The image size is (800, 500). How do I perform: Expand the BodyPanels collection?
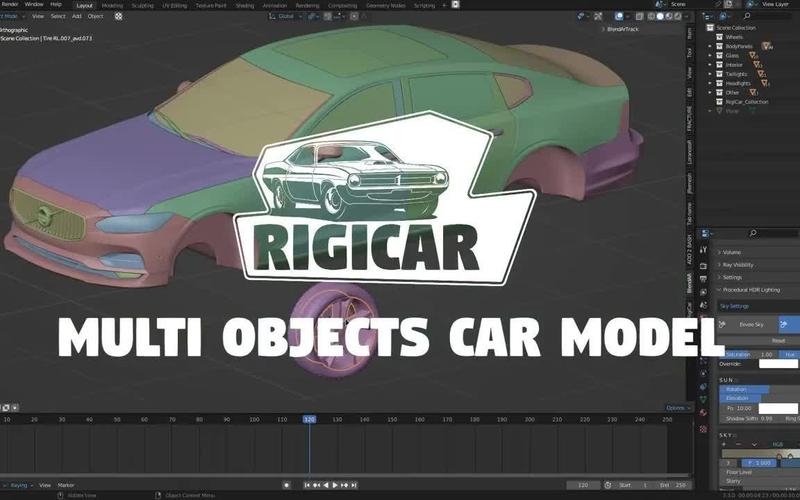pyautogui.click(x=710, y=46)
